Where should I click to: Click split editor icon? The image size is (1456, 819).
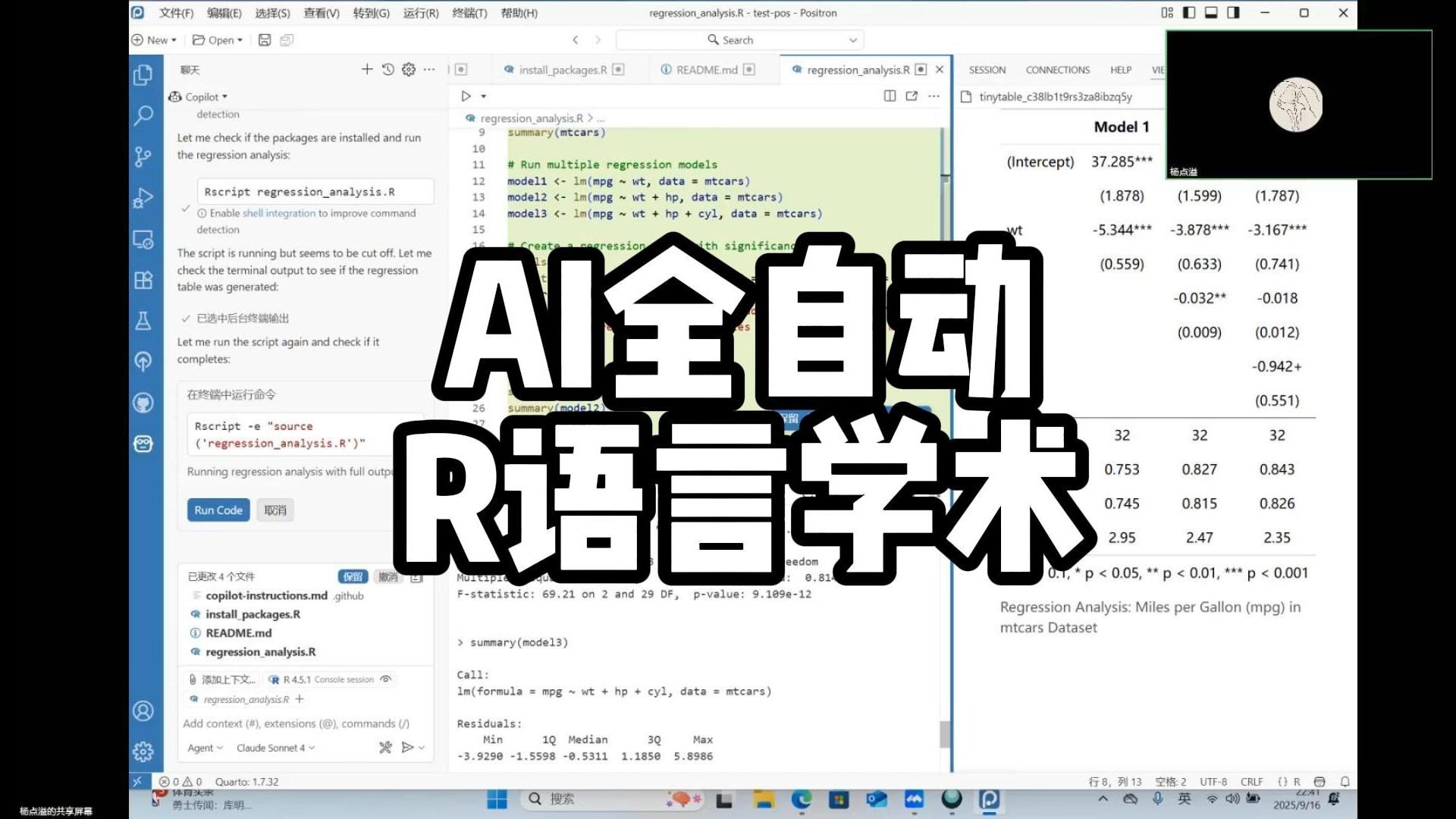pos(890,96)
